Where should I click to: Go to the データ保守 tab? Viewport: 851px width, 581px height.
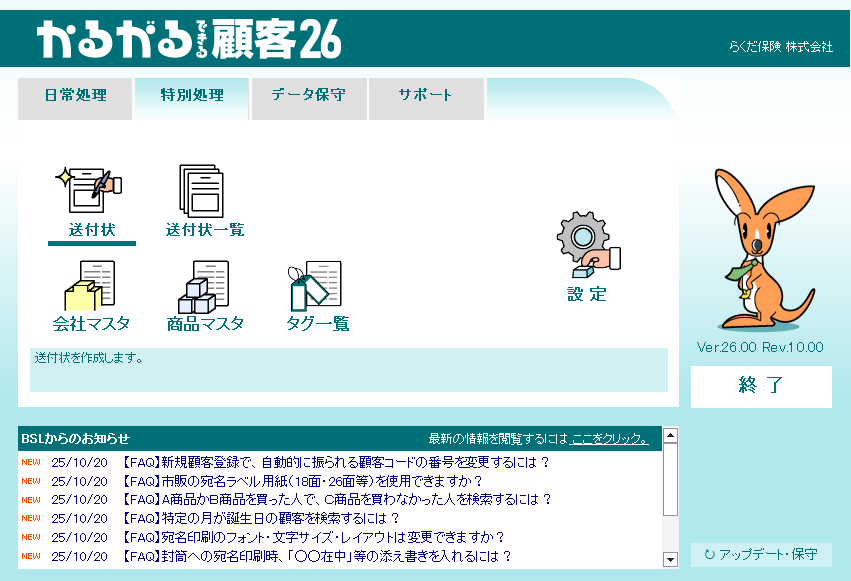pos(309,96)
